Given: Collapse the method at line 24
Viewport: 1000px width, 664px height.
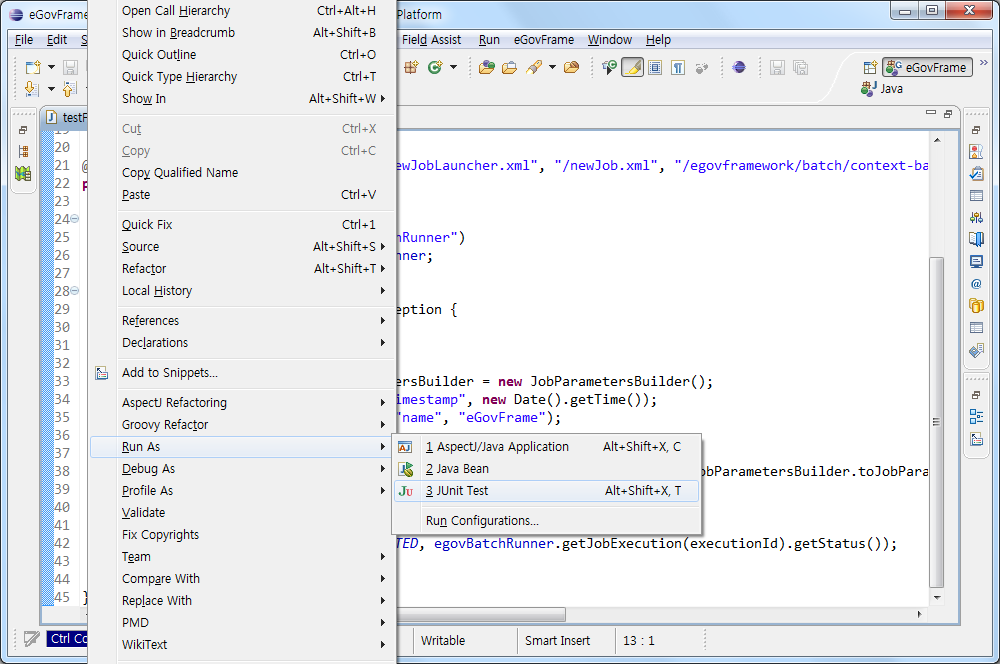Looking at the screenshot, I should [75, 219].
